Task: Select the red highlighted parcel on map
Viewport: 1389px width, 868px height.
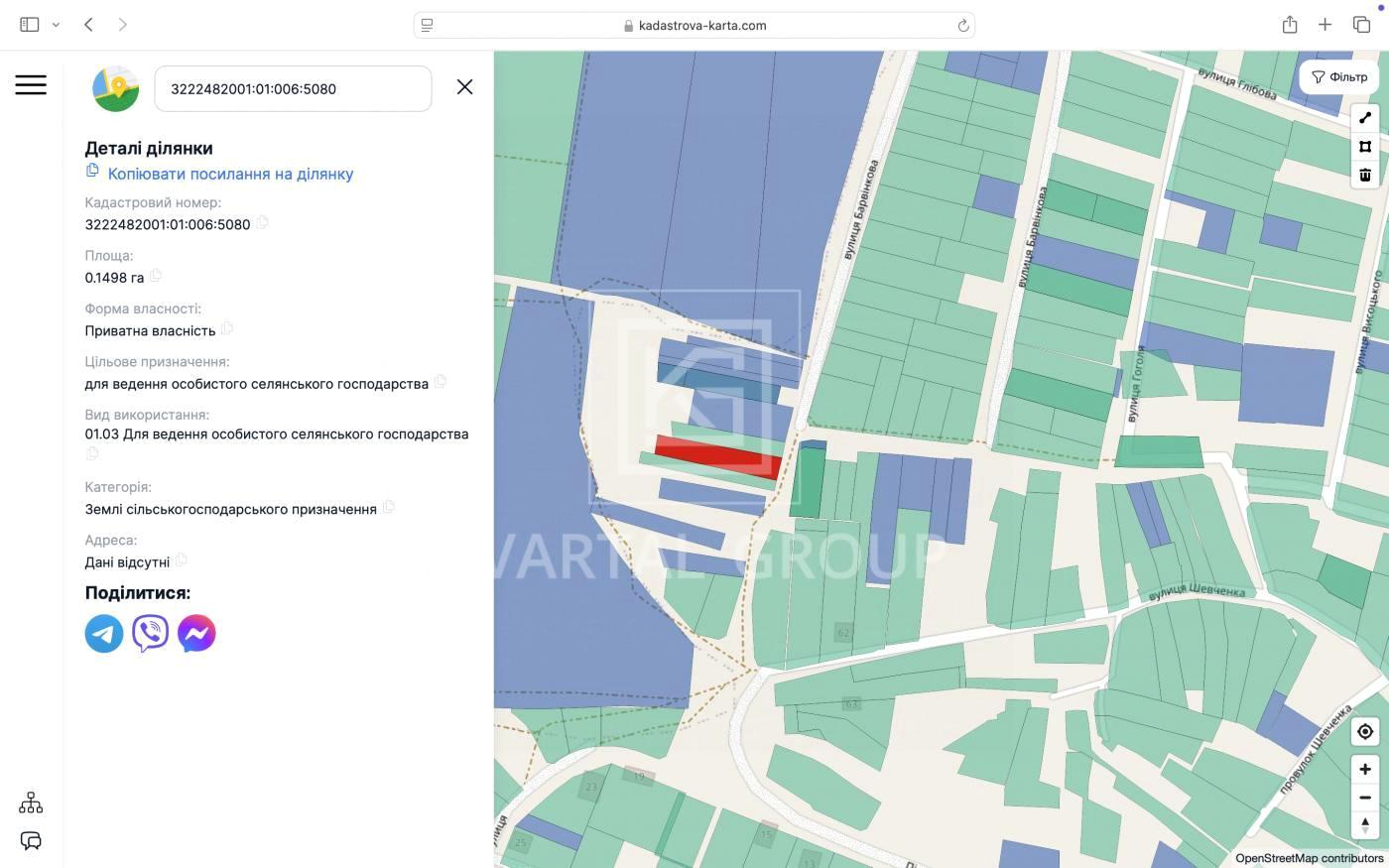Action: pos(714,456)
